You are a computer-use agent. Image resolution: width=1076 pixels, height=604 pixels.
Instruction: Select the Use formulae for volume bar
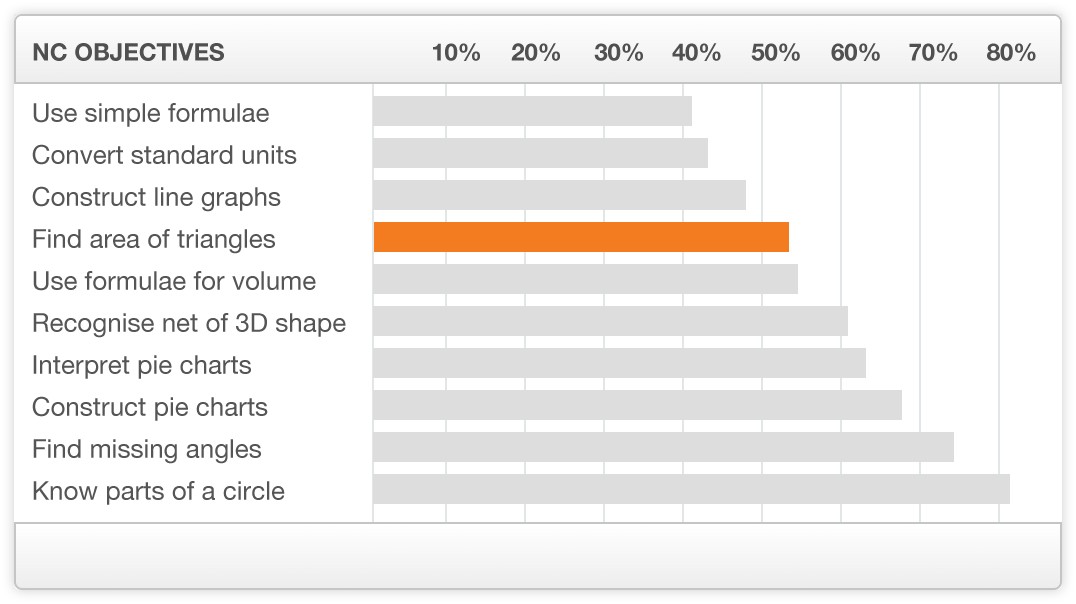point(585,279)
